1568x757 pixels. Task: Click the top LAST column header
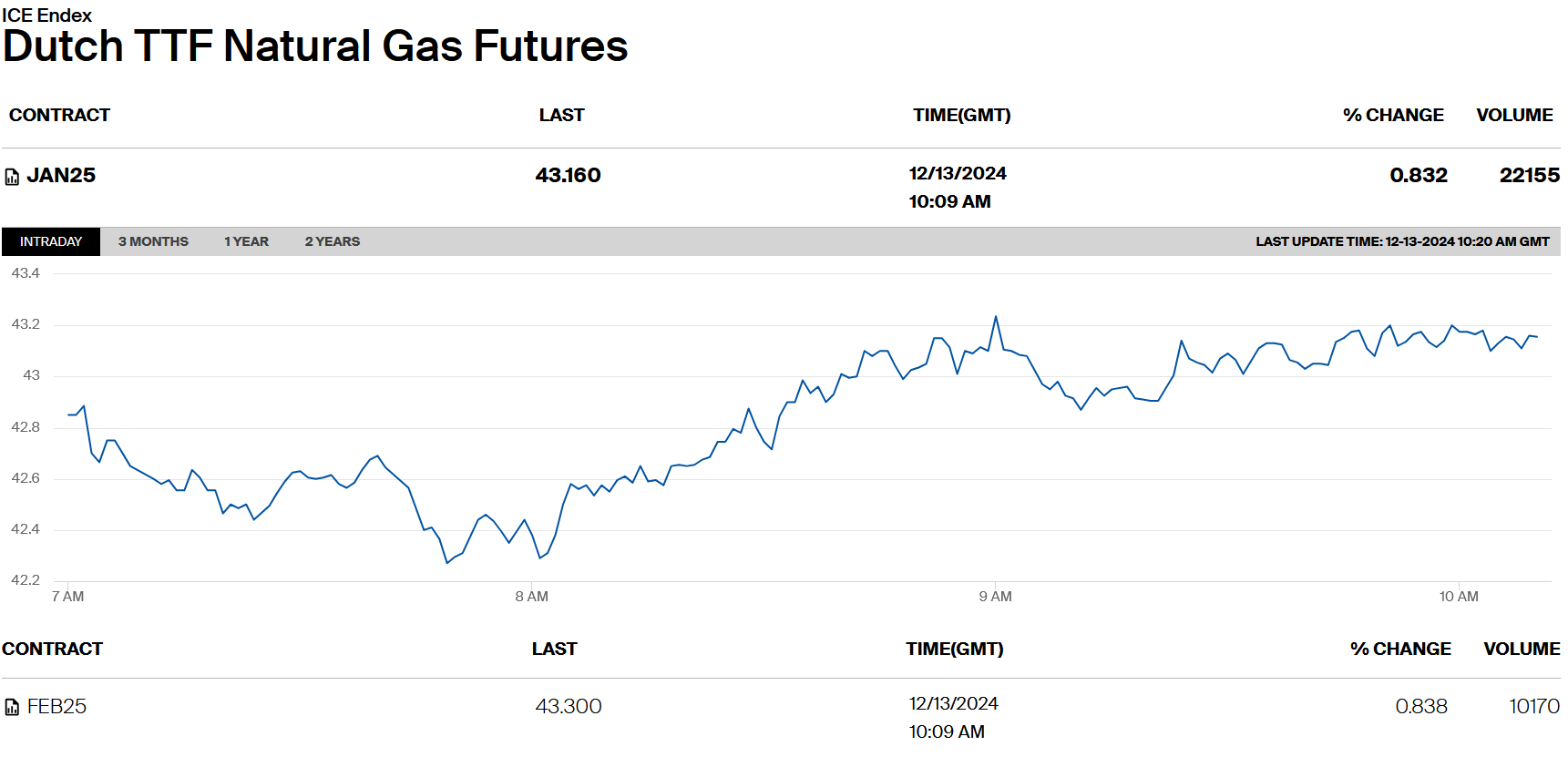pos(561,115)
